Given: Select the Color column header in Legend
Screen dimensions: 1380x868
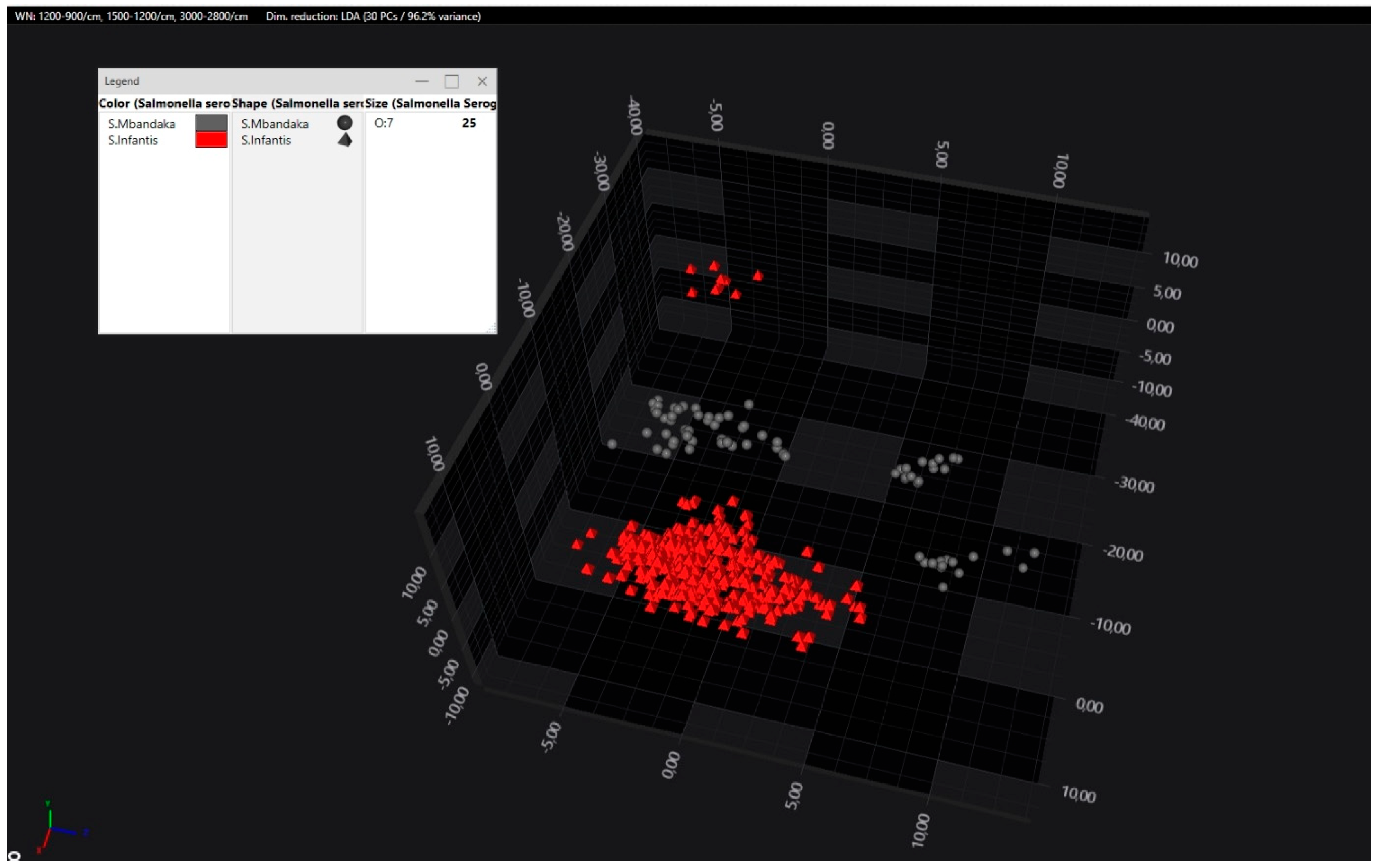Looking at the screenshot, I should tap(164, 104).
